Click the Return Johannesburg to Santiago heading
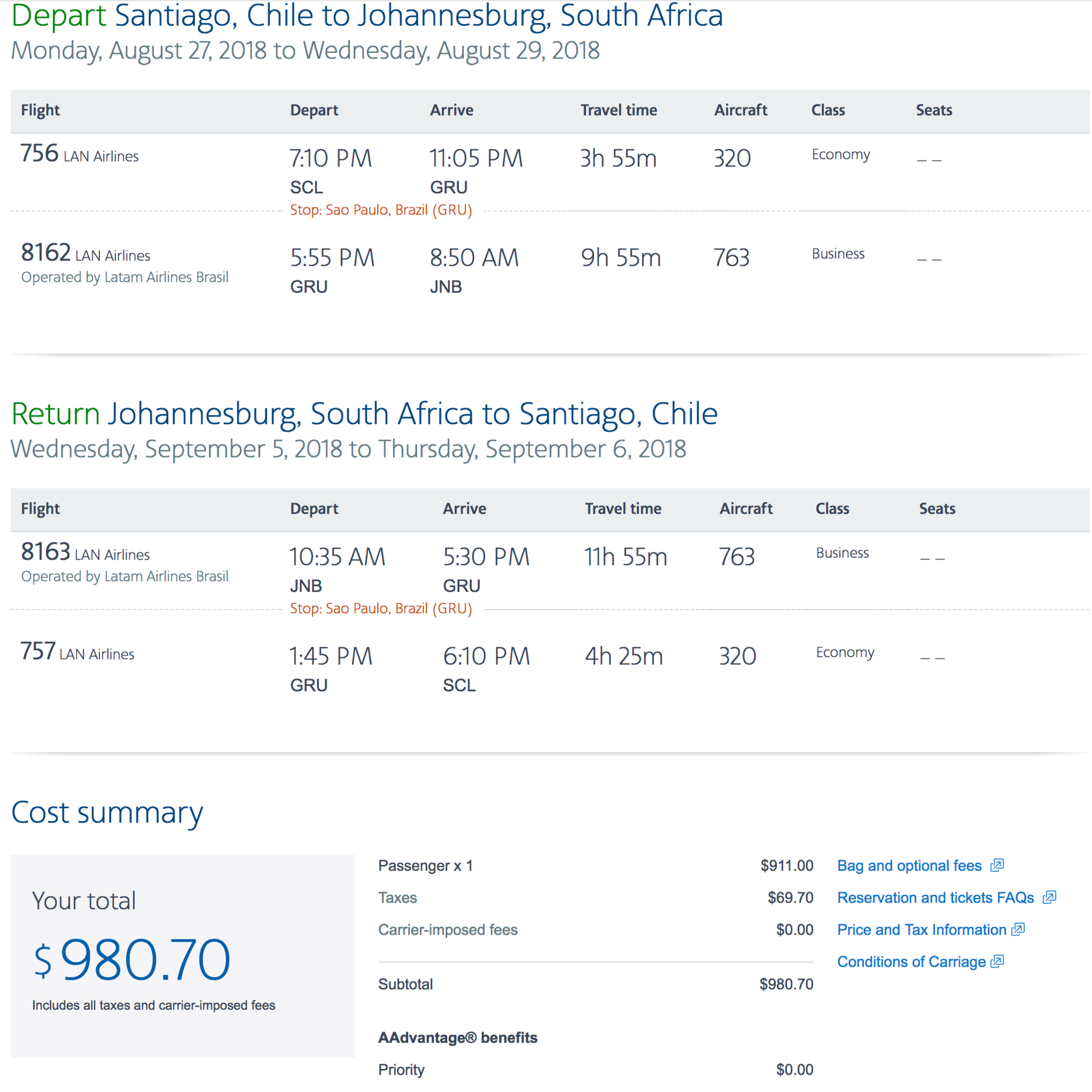This screenshot has width=1092, height=1092. point(364,414)
